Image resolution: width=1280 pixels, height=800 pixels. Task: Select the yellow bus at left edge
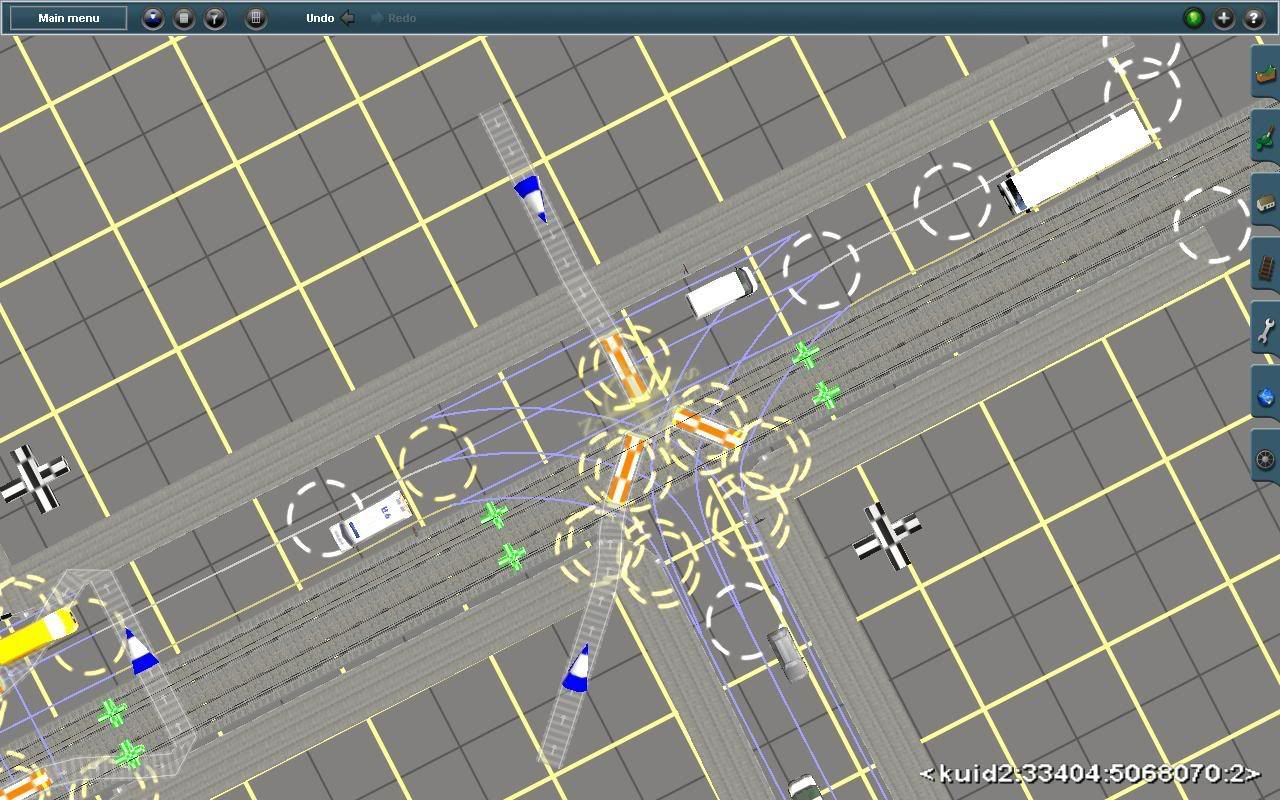coord(36,637)
